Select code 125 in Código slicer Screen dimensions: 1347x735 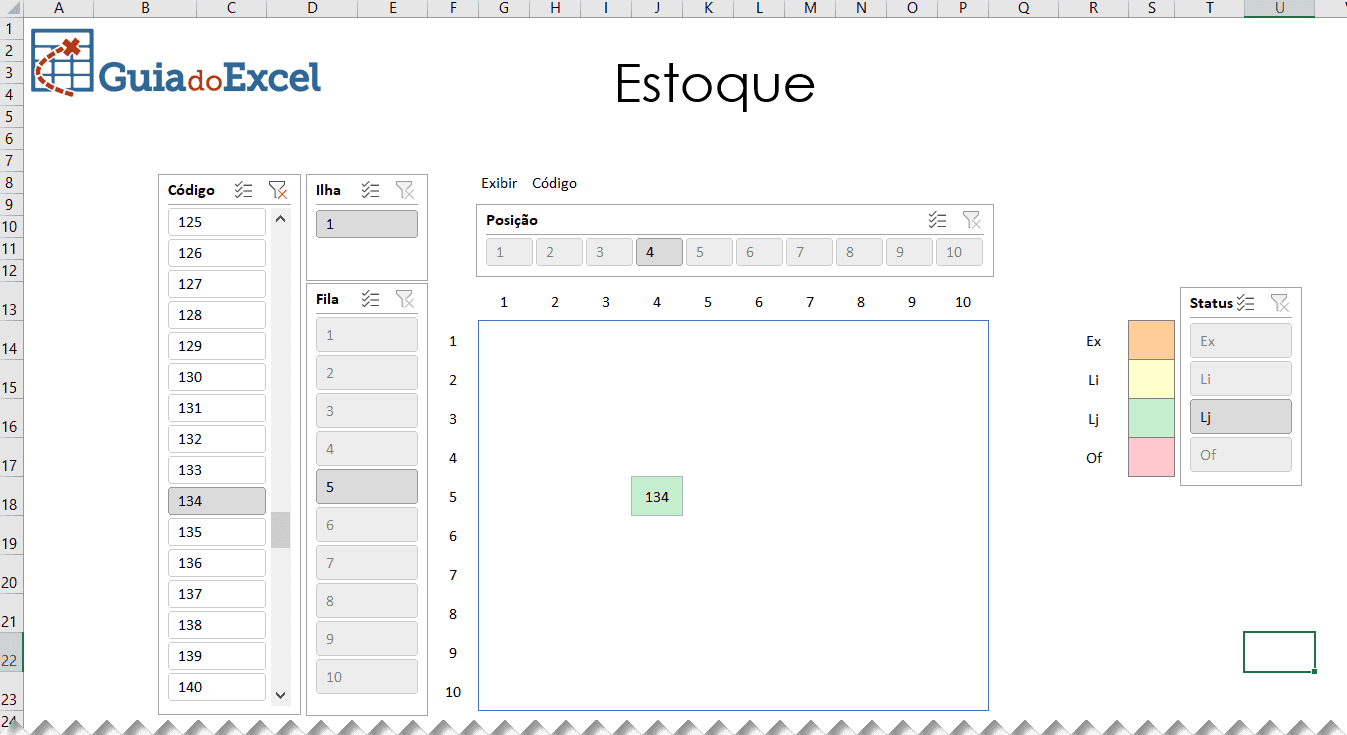pos(217,222)
